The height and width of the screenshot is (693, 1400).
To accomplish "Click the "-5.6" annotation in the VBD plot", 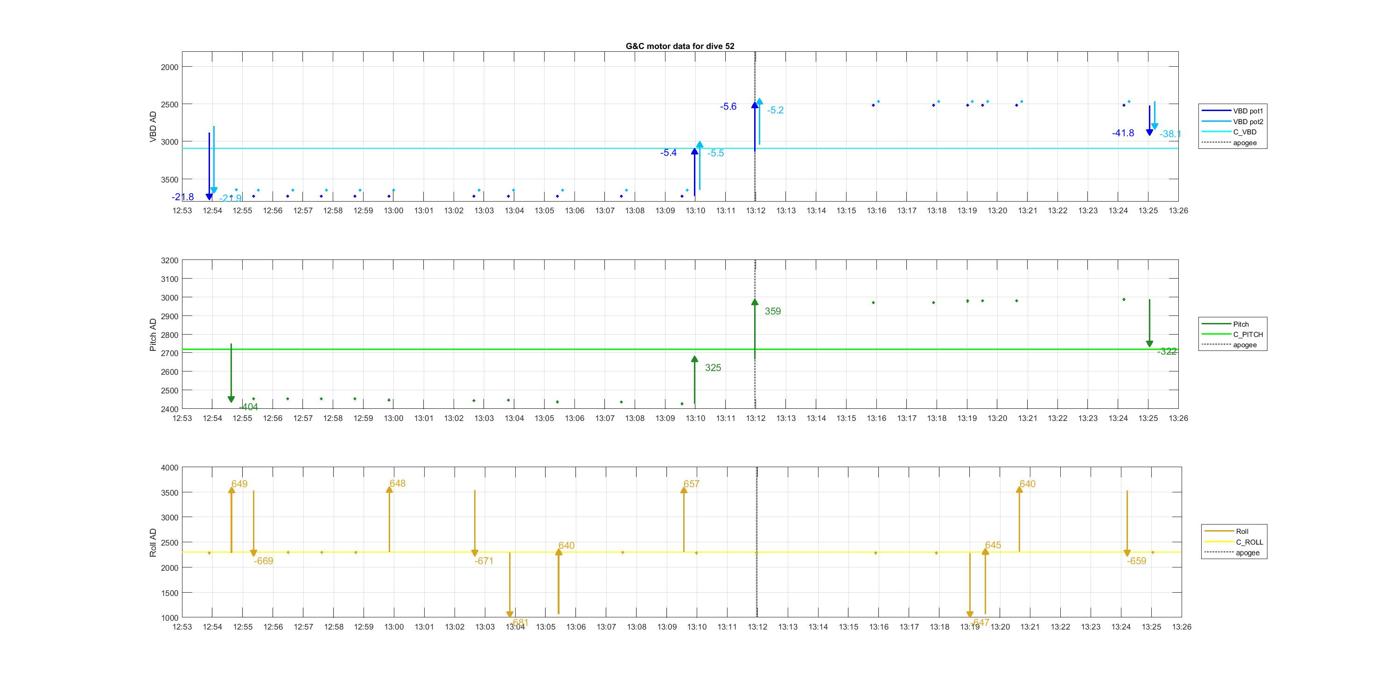I will coord(728,106).
